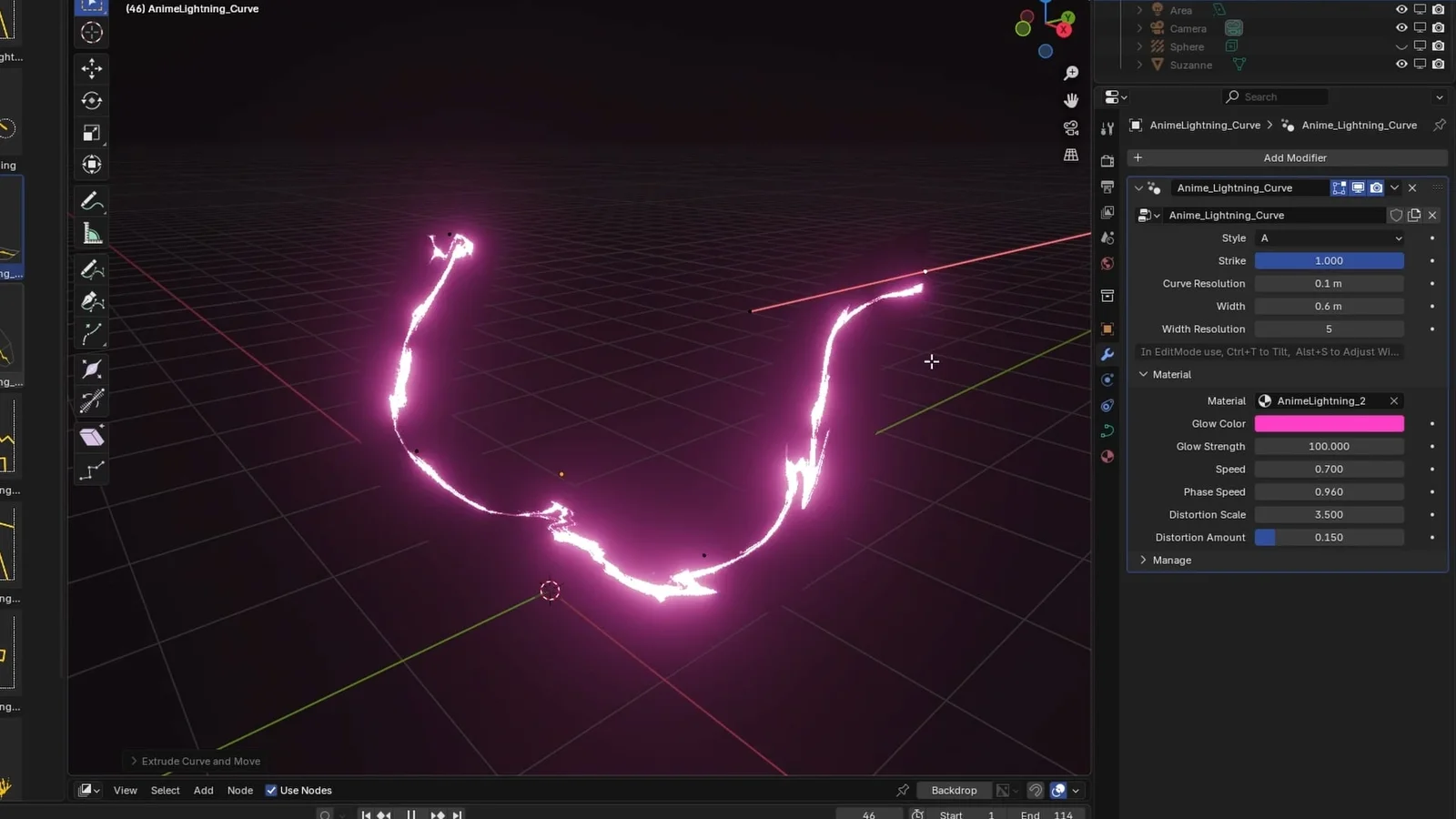Viewport: 1456px width, 819px height.
Task: Activate the Rotate tool
Action: tap(91, 101)
